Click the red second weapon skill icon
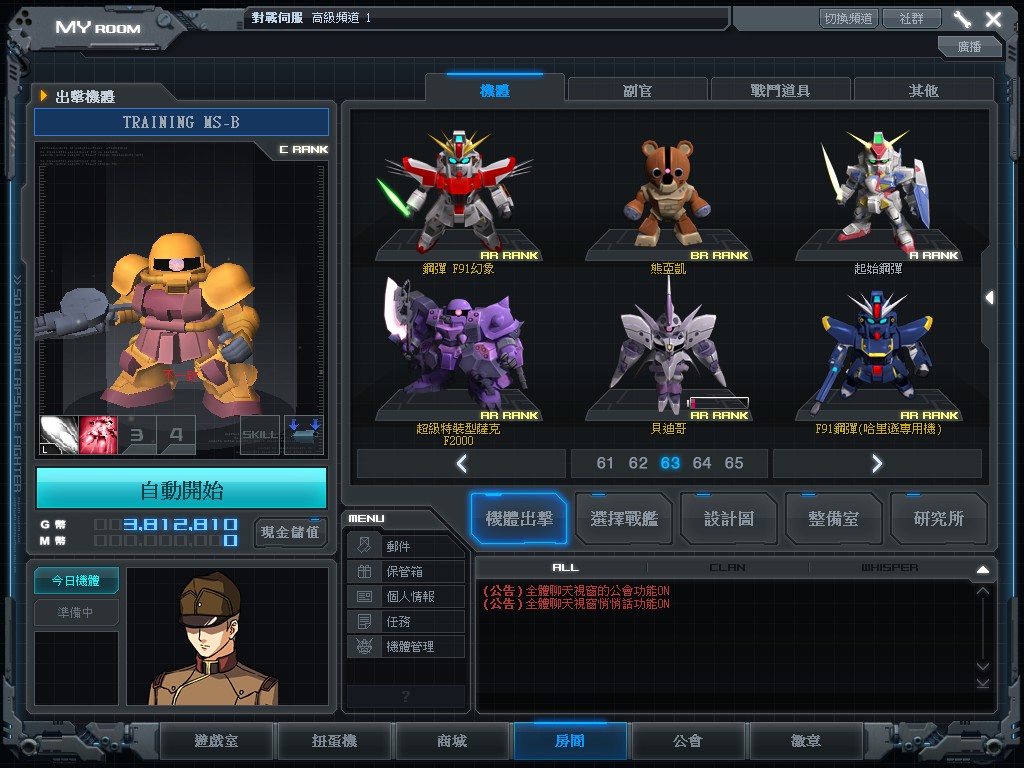Viewport: 1024px width, 768px height. pyautogui.click(x=98, y=435)
